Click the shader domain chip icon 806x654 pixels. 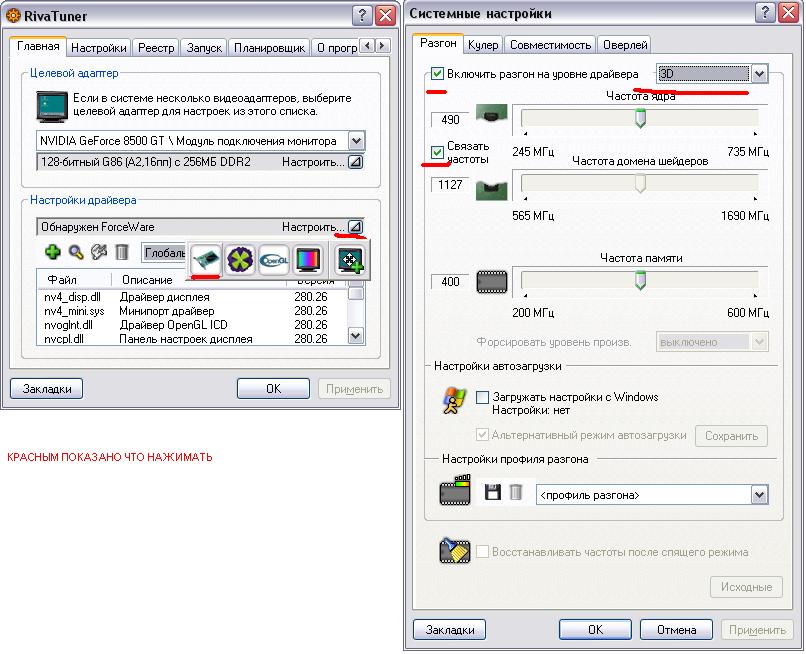click(491, 190)
